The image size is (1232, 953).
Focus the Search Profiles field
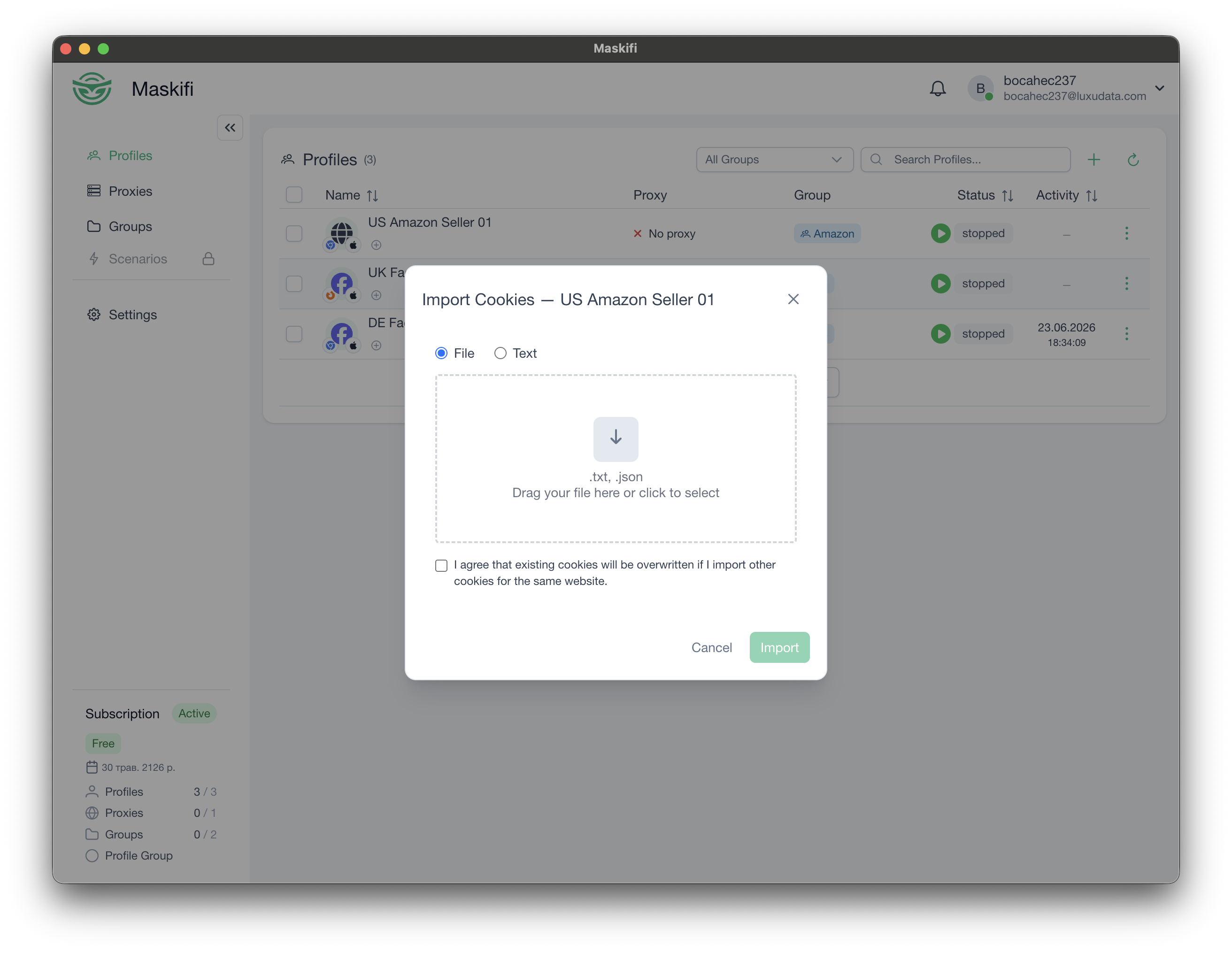tap(965, 160)
